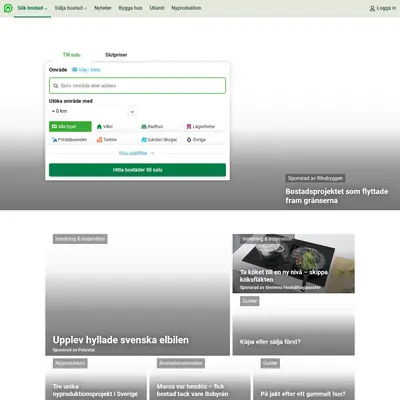Open article 'Bostadsprojektet som flyttade fram gränserna'
The image size is (400, 400).
pos(337,196)
